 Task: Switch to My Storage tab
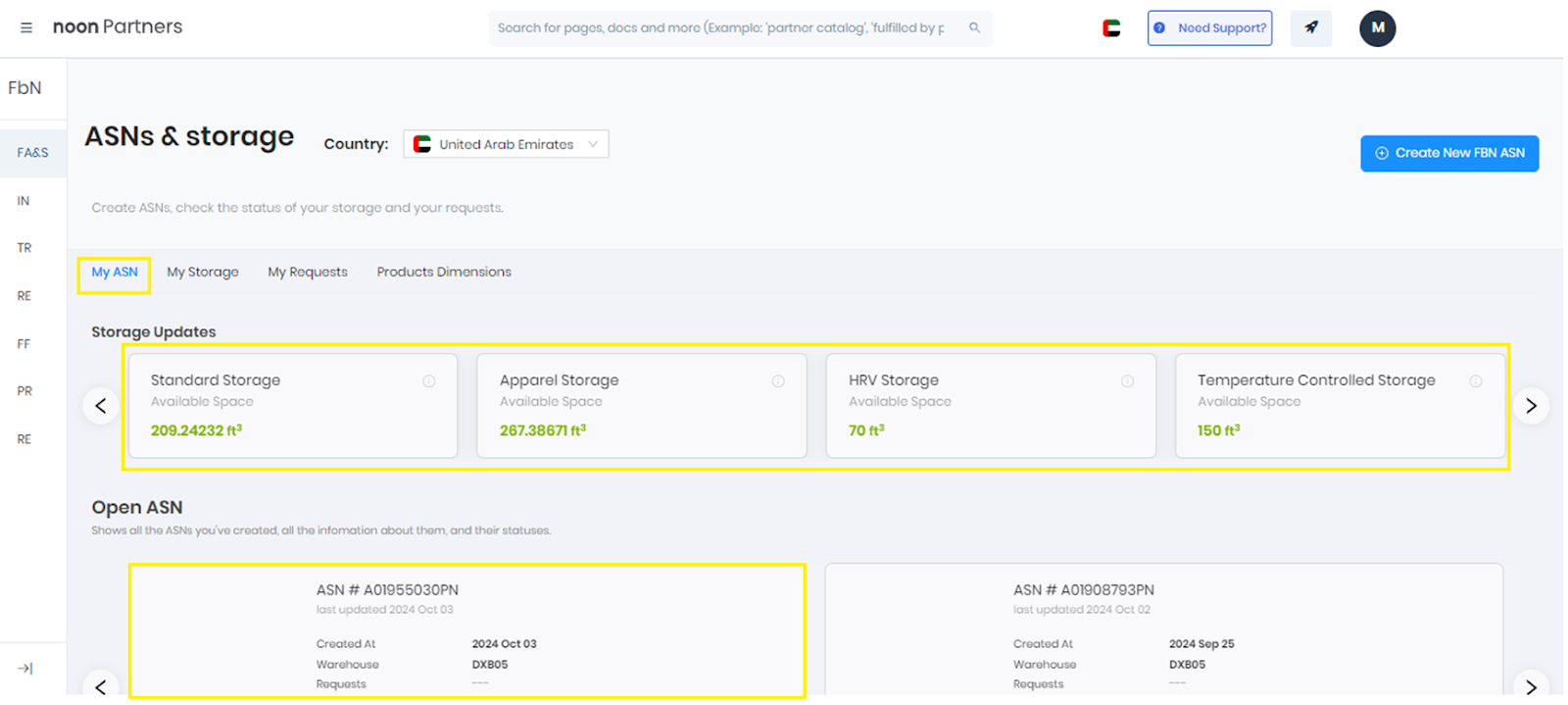pyautogui.click(x=203, y=273)
